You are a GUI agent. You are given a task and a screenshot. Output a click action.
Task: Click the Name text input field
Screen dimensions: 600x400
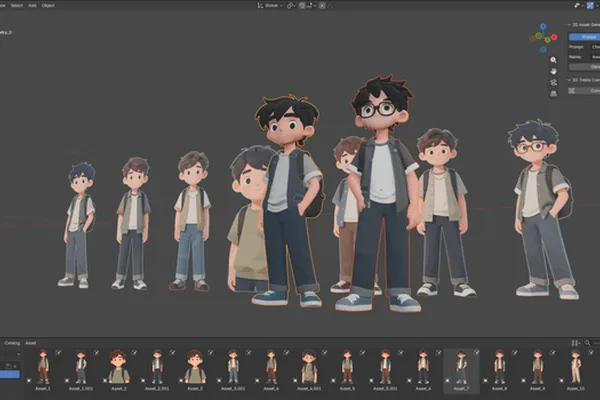coord(595,57)
